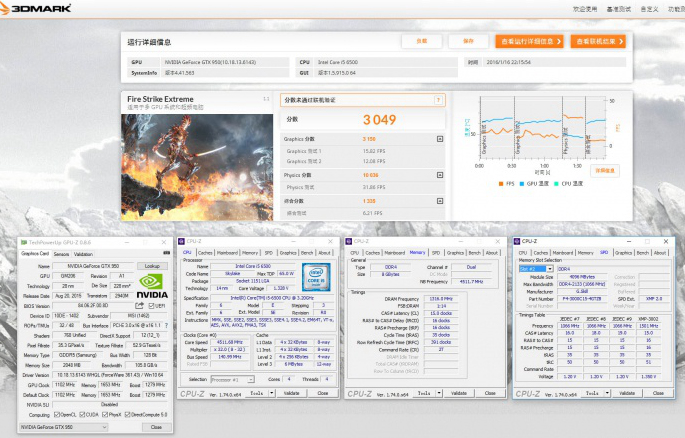Click the Bus Interface question mark in GPU-Z
685x438 pixels.
[x=166, y=325]
